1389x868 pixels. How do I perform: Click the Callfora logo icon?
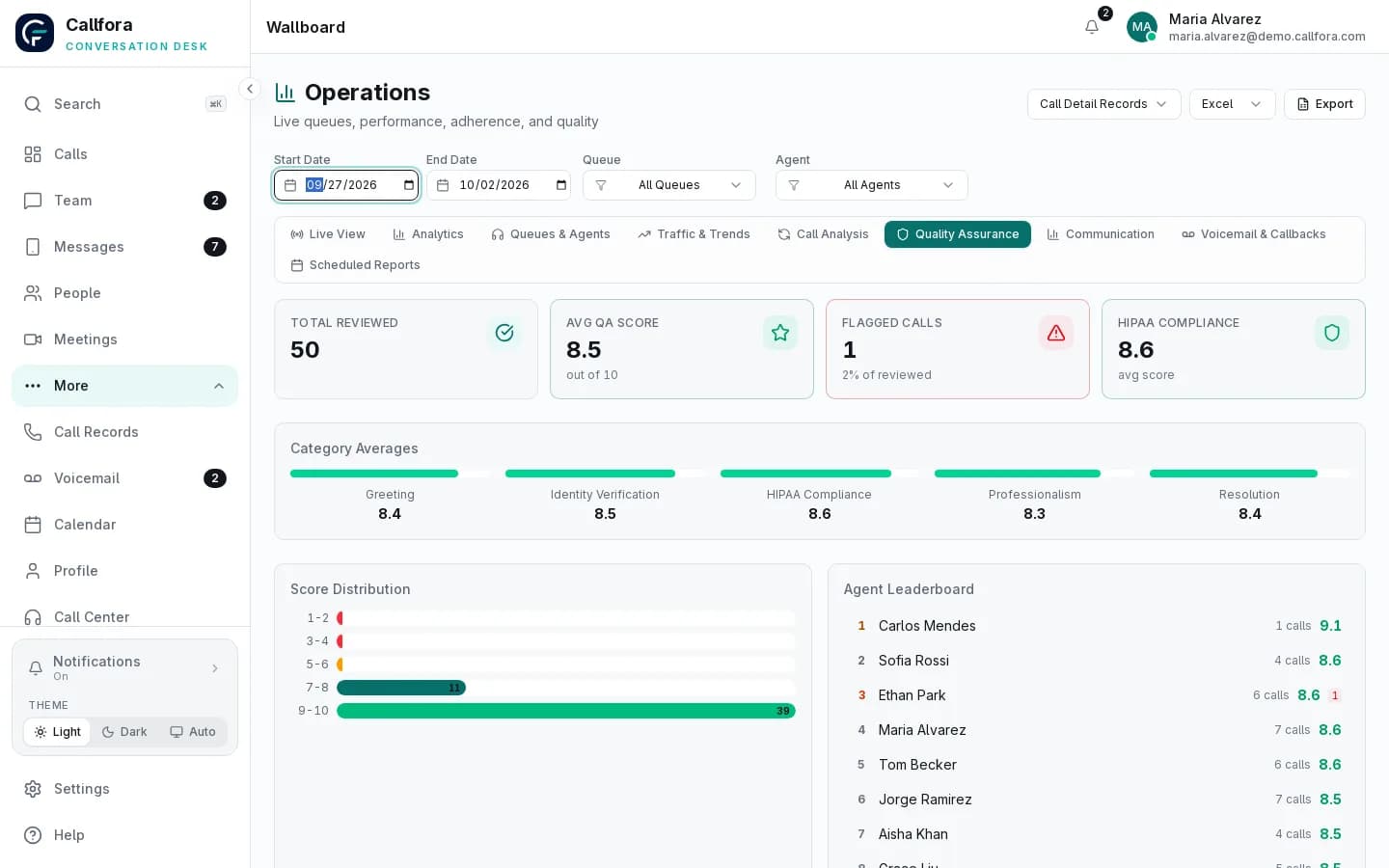[35, 33]
